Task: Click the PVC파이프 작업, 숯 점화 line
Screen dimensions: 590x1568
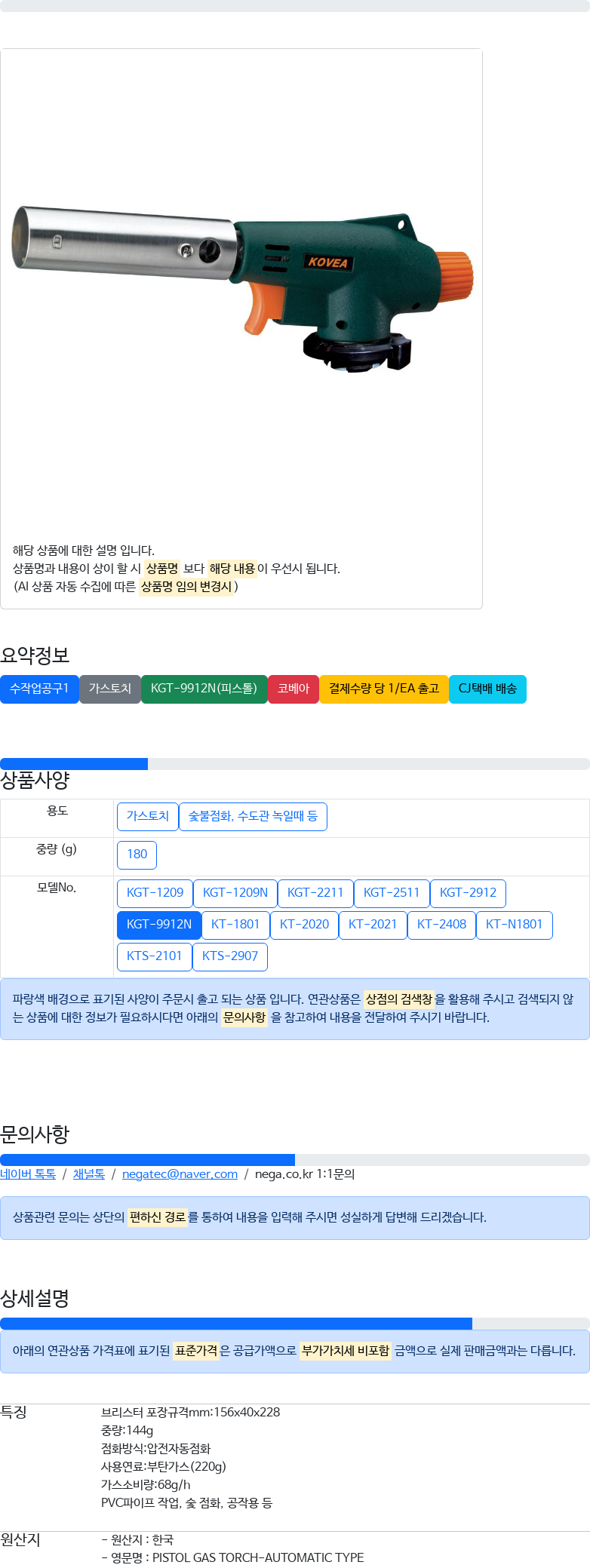Action: (187, 1503)
